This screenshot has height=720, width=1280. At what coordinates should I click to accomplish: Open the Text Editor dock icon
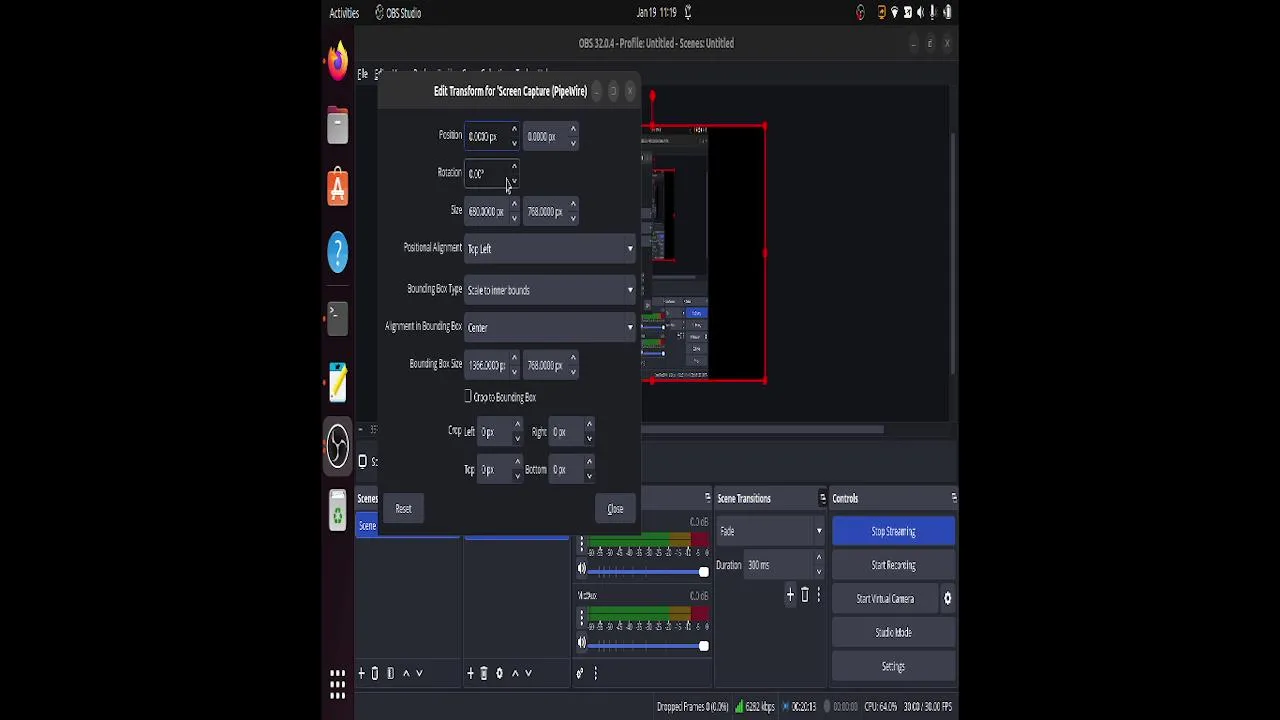coord(338,381)
